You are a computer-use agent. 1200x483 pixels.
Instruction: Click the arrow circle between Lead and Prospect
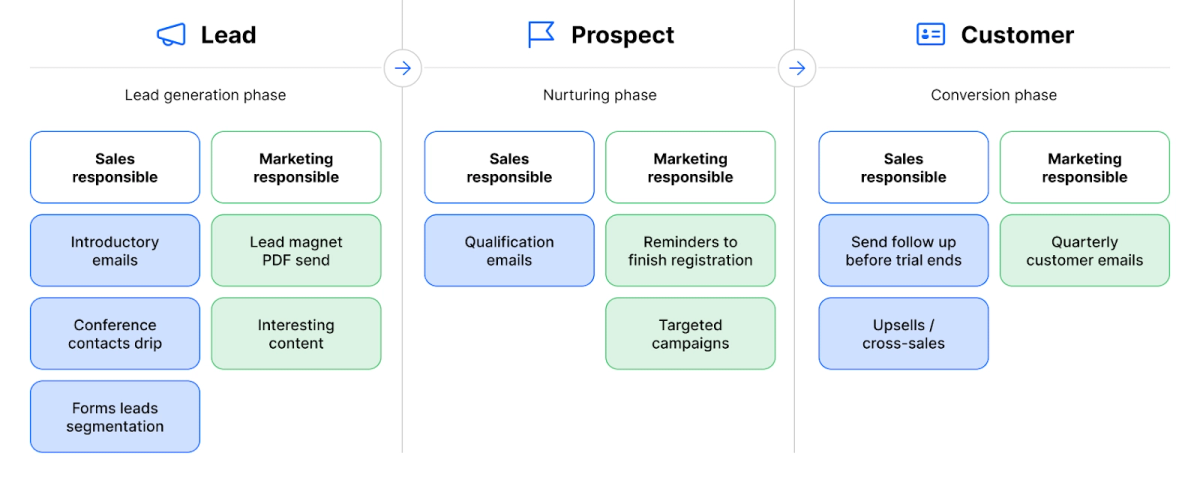[403, 68]
